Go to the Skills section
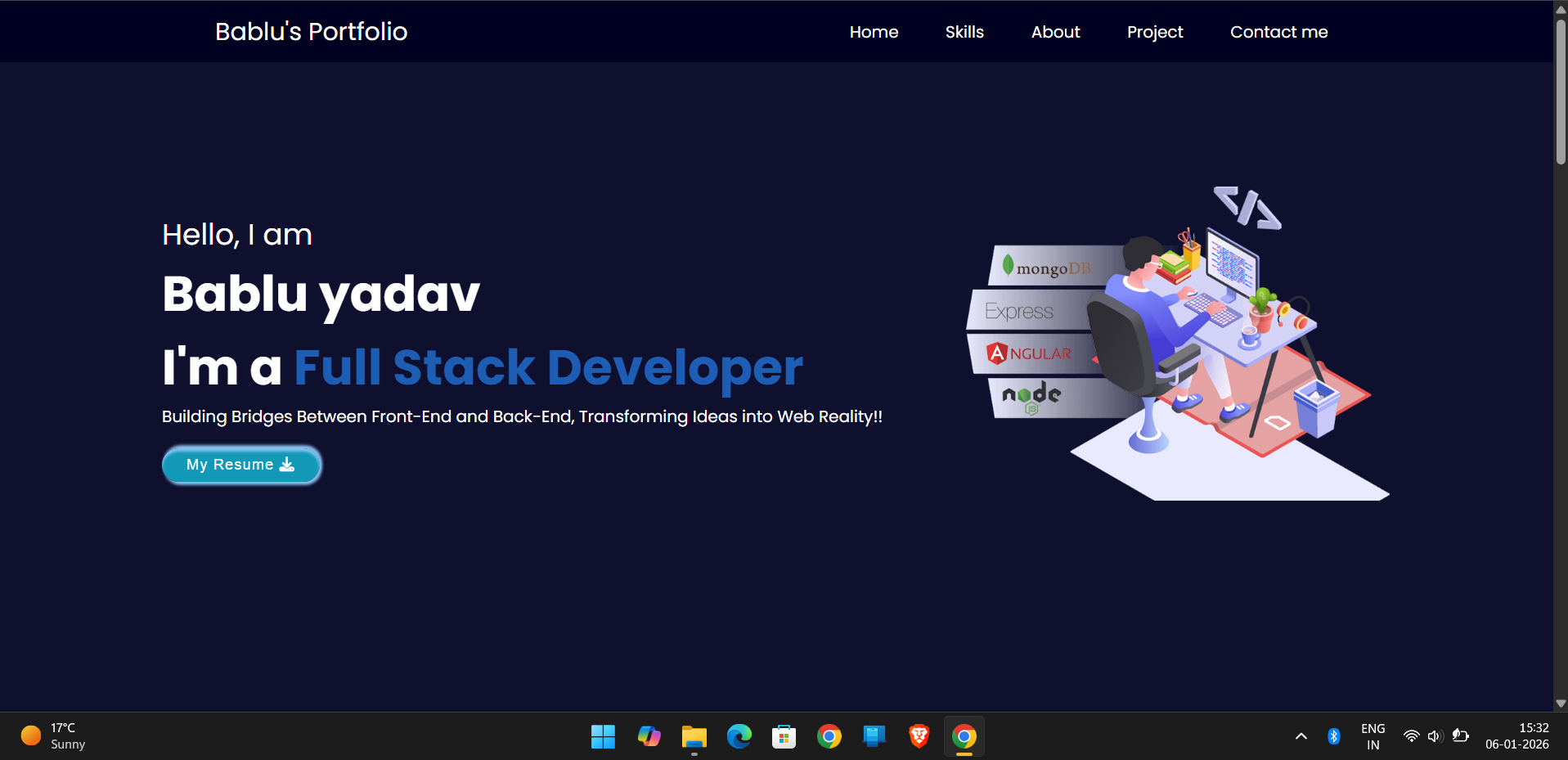The height and width of the screenshot is (760, 1568). click(964, 32)
